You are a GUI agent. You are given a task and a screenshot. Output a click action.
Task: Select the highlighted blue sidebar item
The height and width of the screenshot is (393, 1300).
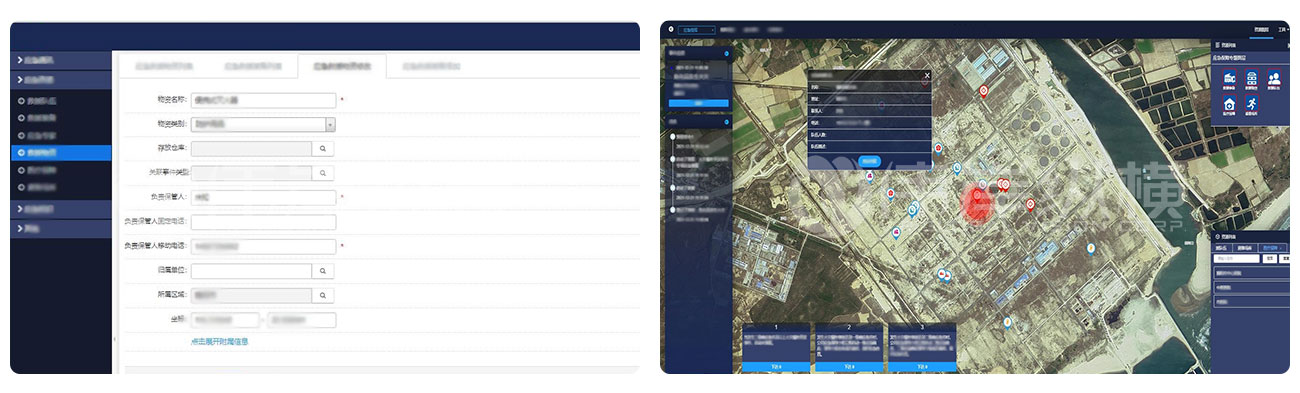coord(61,153)
